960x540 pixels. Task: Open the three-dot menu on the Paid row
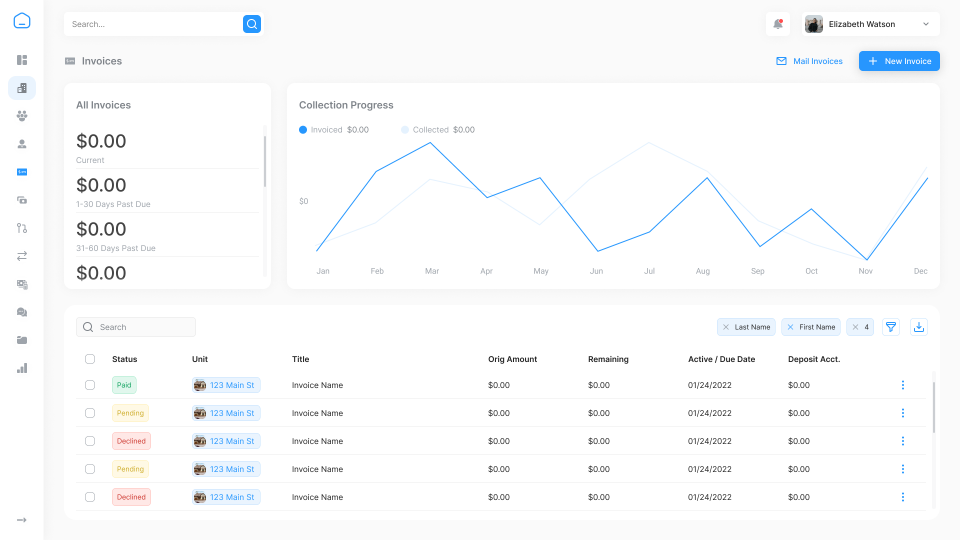pos(903,385)
